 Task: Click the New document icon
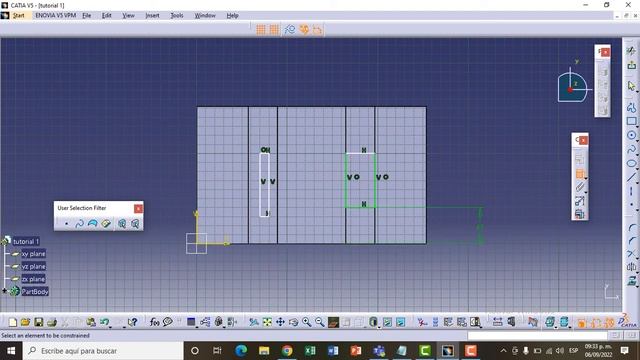pos(12,322)
